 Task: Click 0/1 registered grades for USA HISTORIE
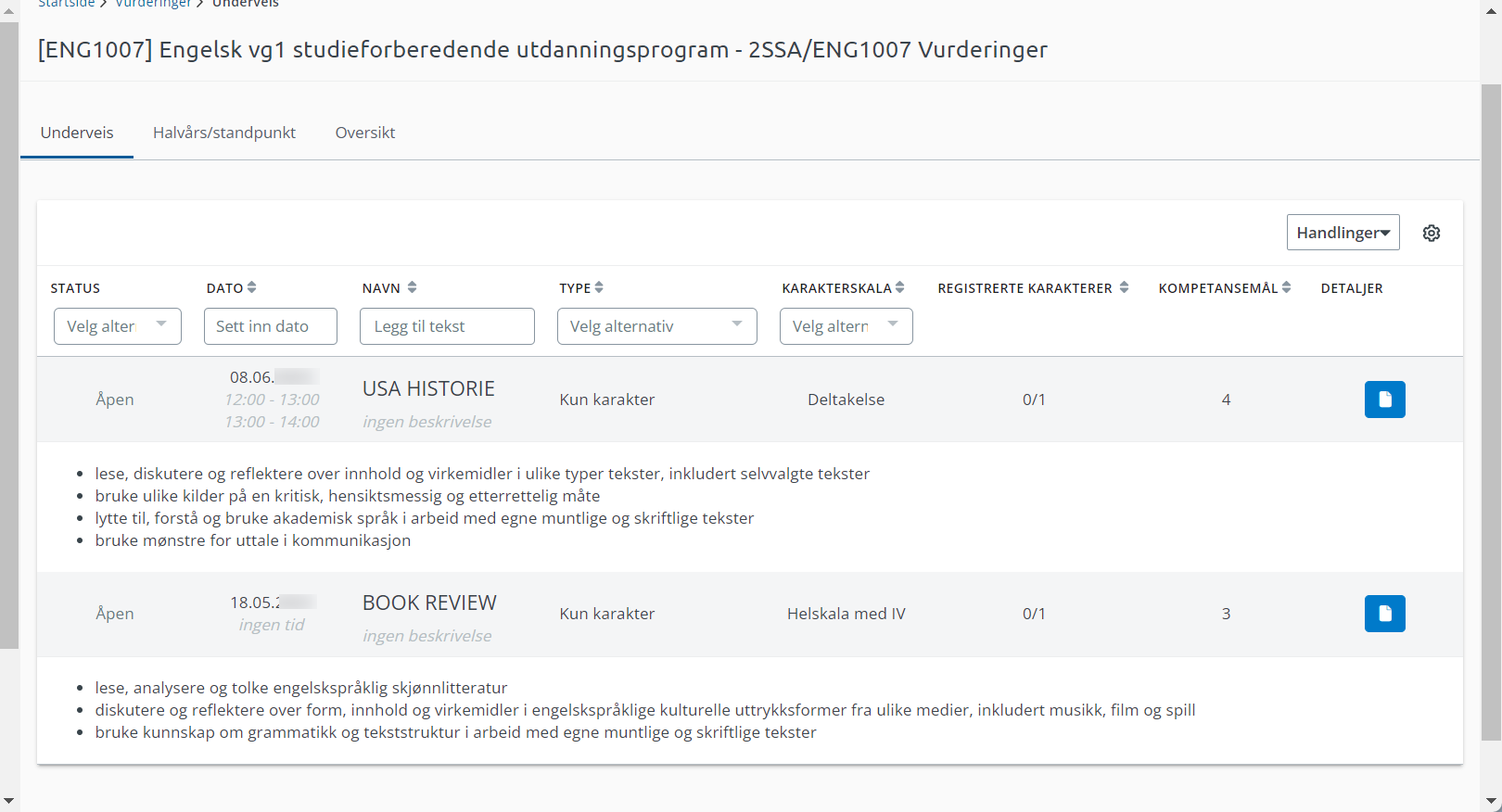click(x=1034, y=400)
